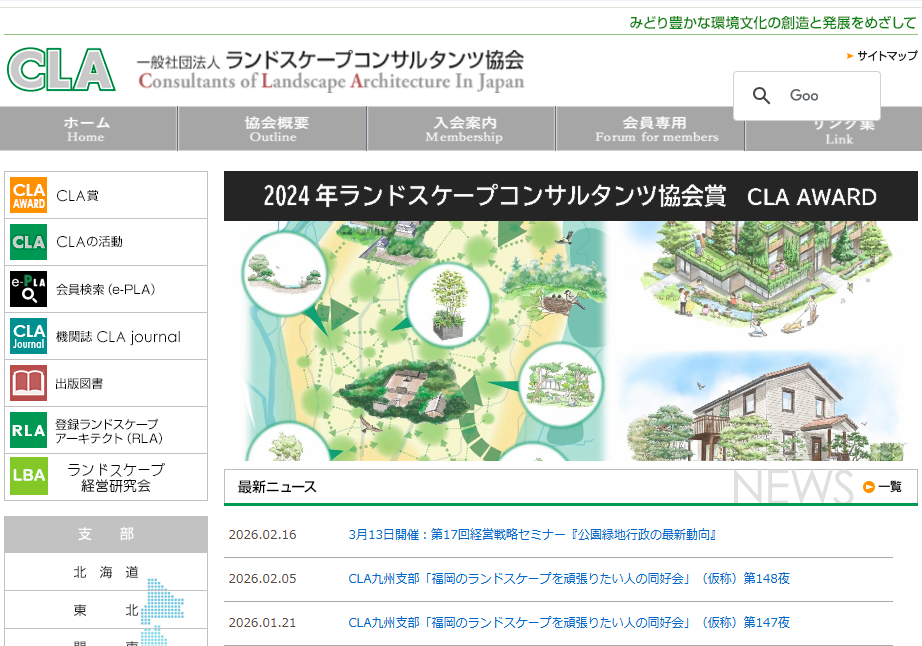This screenshot has height=646, width=922.
Task: Open the orange CLA AWARD sidebar icon
Action: coord(29,195)
